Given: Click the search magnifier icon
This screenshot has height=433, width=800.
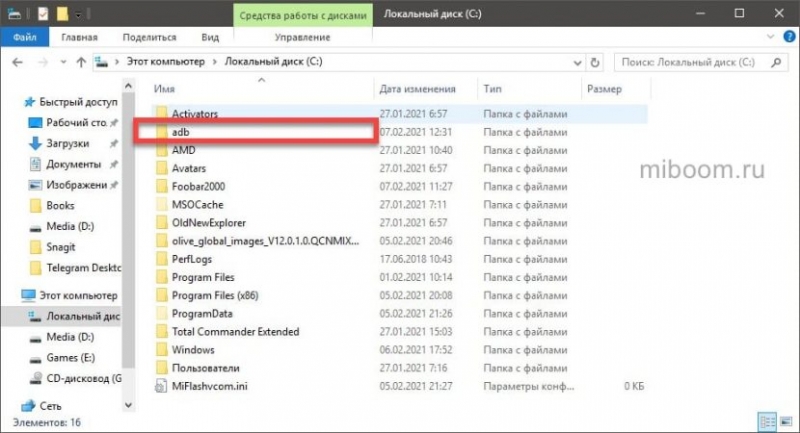Looking at the screenshot, I should pyautogui.click(x=776, y=62).
